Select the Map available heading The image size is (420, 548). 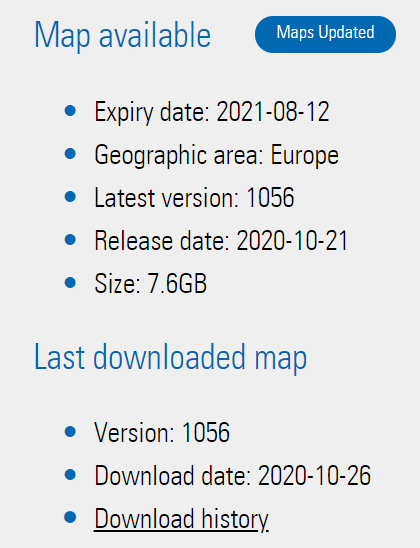point(123,36)
